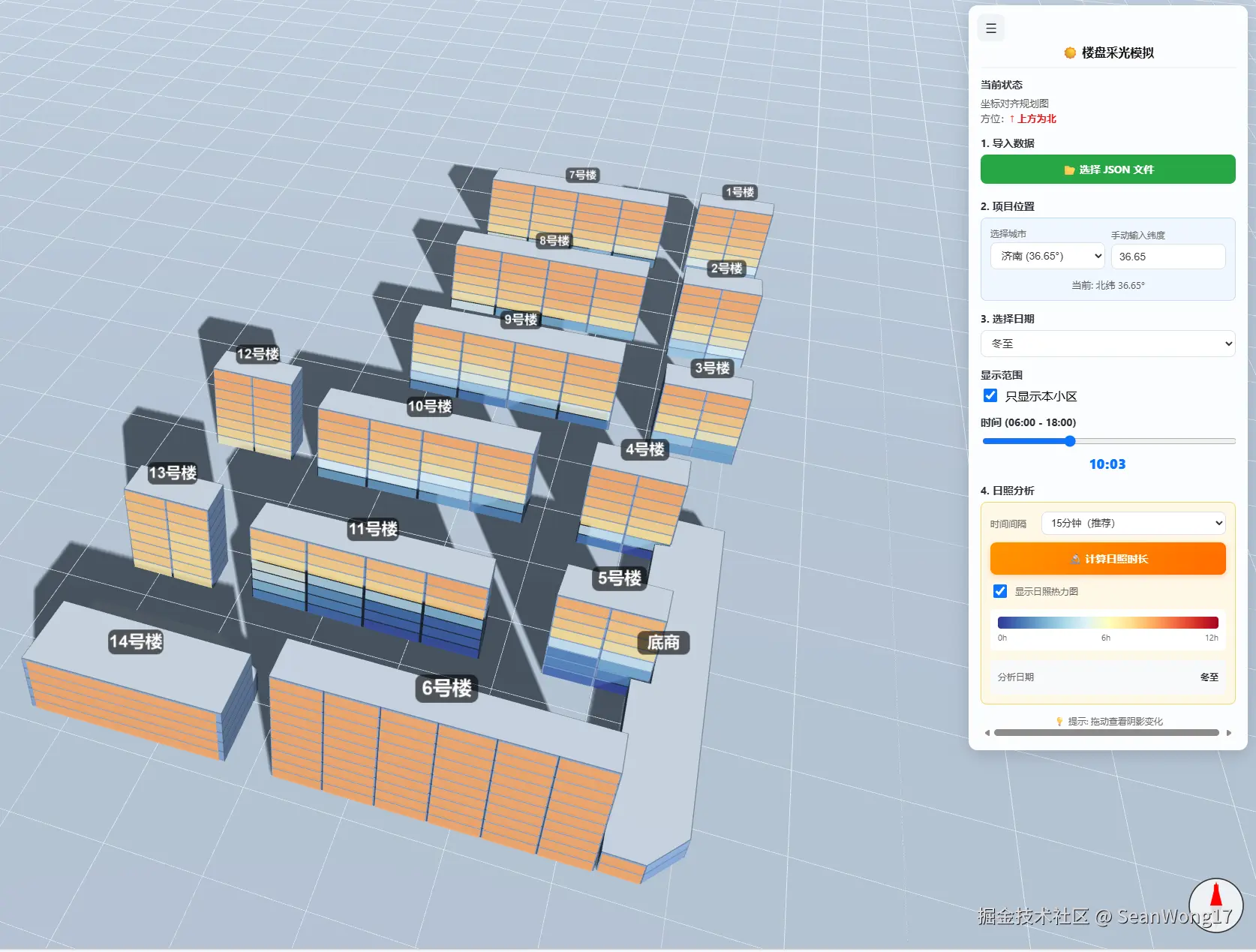1256x952 pixels.
Task: Click the right end of the time slider track
Action: [x=1233, y=441]
